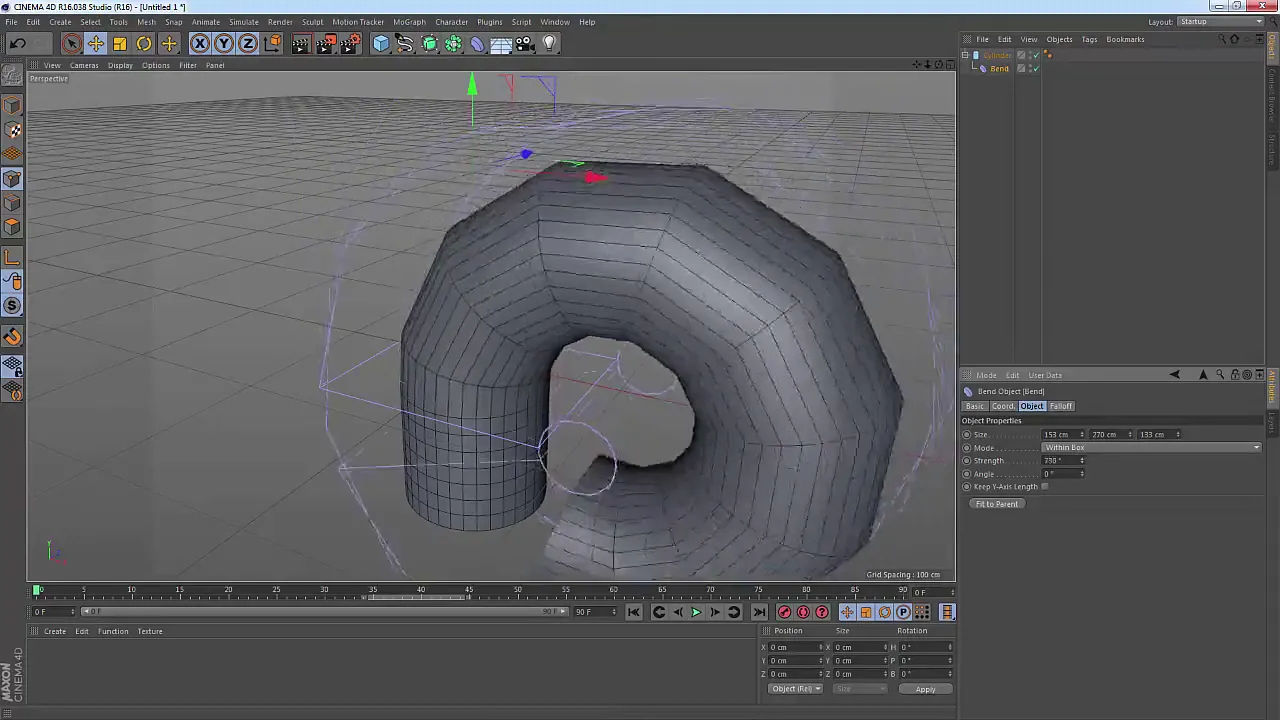The height and width of the screenshot is (720, 1280).
Task: Toggle Position keyframe recording icon
Action: (847, 612)
